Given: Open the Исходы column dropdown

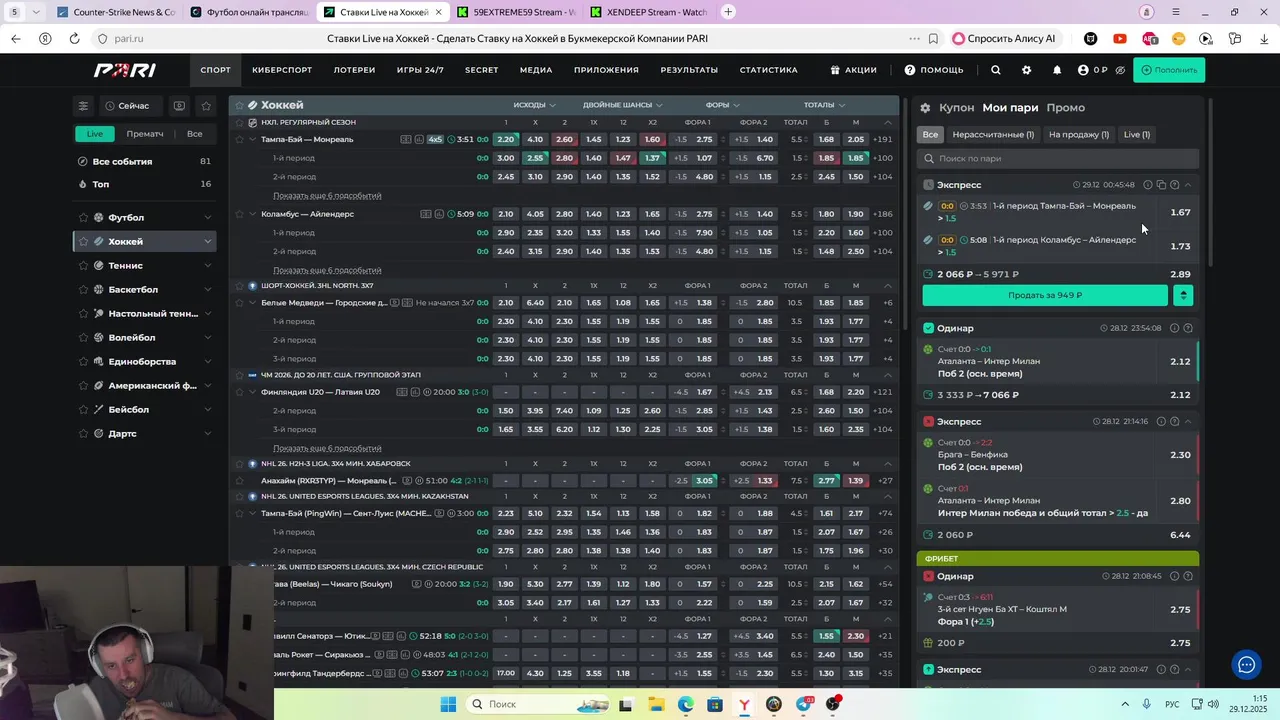Looking at the screenshot, I should pyautogui.click(x=535, y=105).
